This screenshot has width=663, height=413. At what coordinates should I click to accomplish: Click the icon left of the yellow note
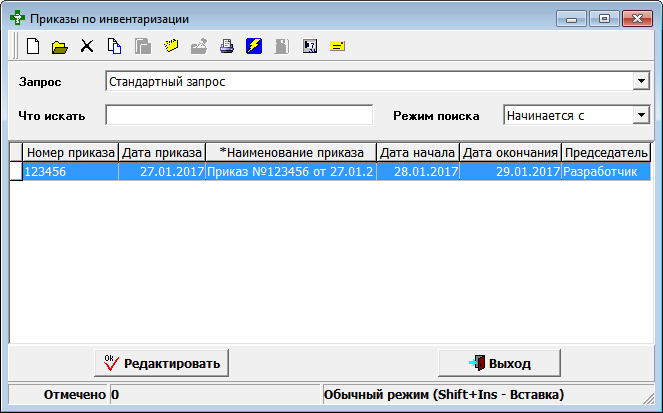tap(310, 46)
